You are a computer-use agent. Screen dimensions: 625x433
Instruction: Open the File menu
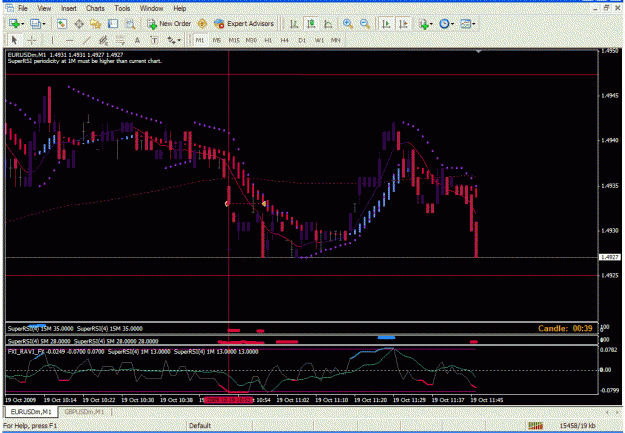pyautogui.click(x=23, y=8)
